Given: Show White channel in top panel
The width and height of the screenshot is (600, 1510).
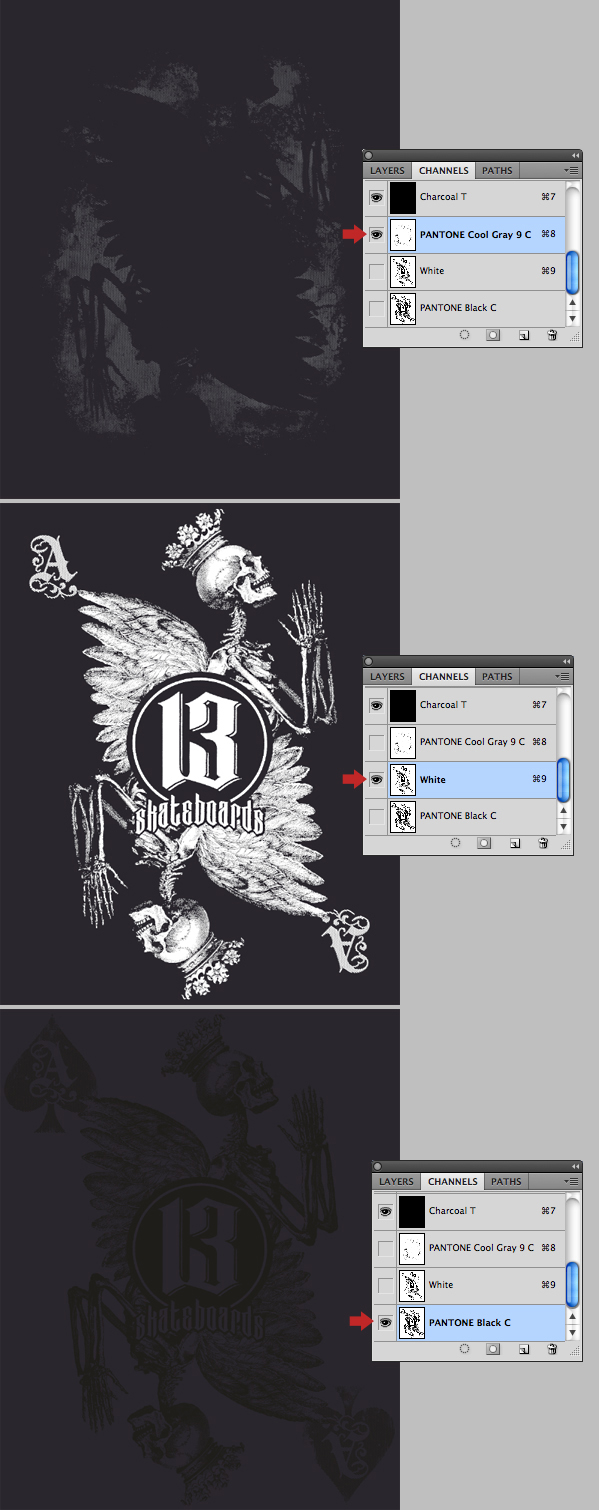Looking at the screenshot, I should click(x=376, y=271).
